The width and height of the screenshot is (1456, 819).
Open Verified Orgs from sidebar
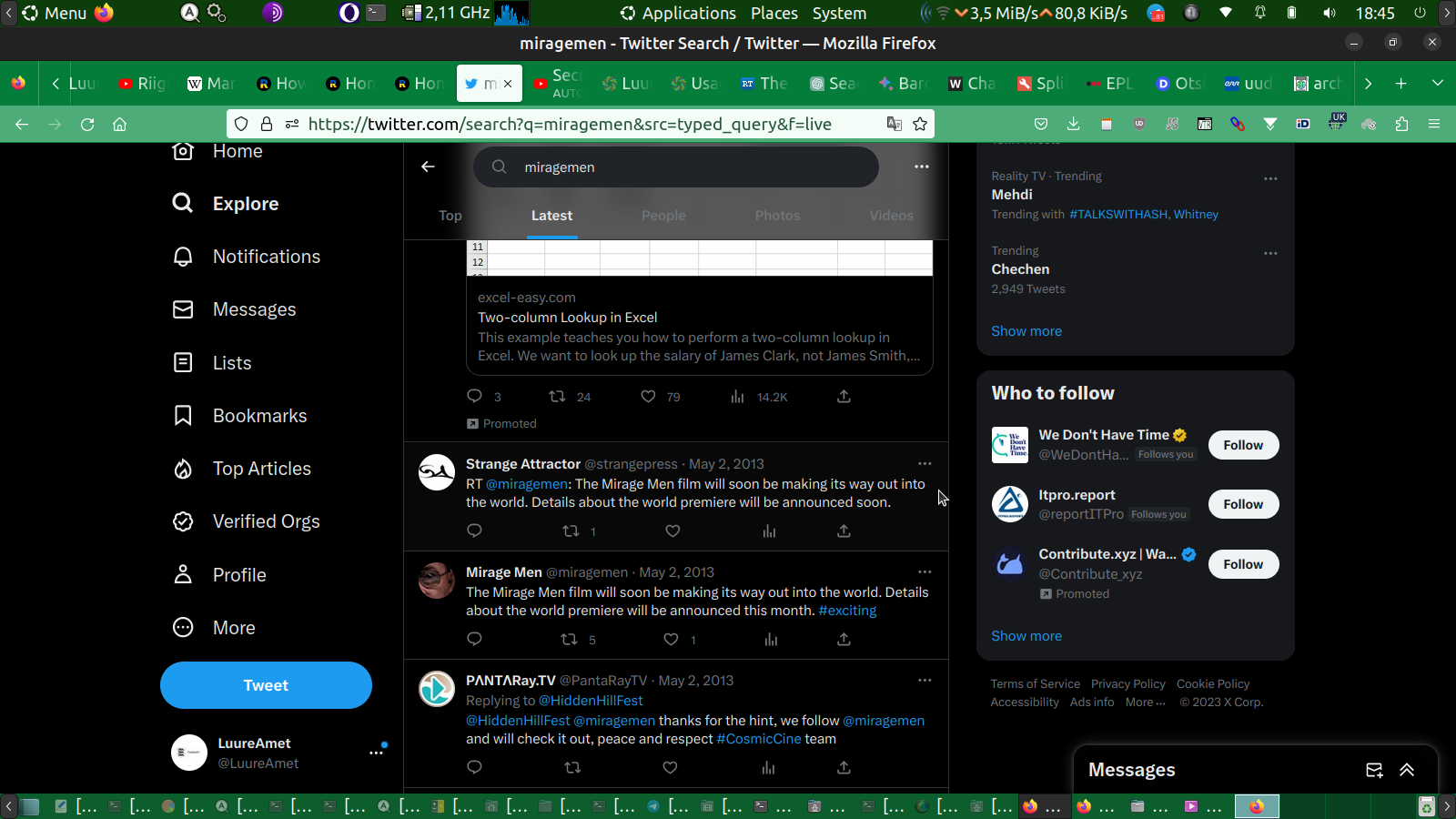tap(246, 521)
